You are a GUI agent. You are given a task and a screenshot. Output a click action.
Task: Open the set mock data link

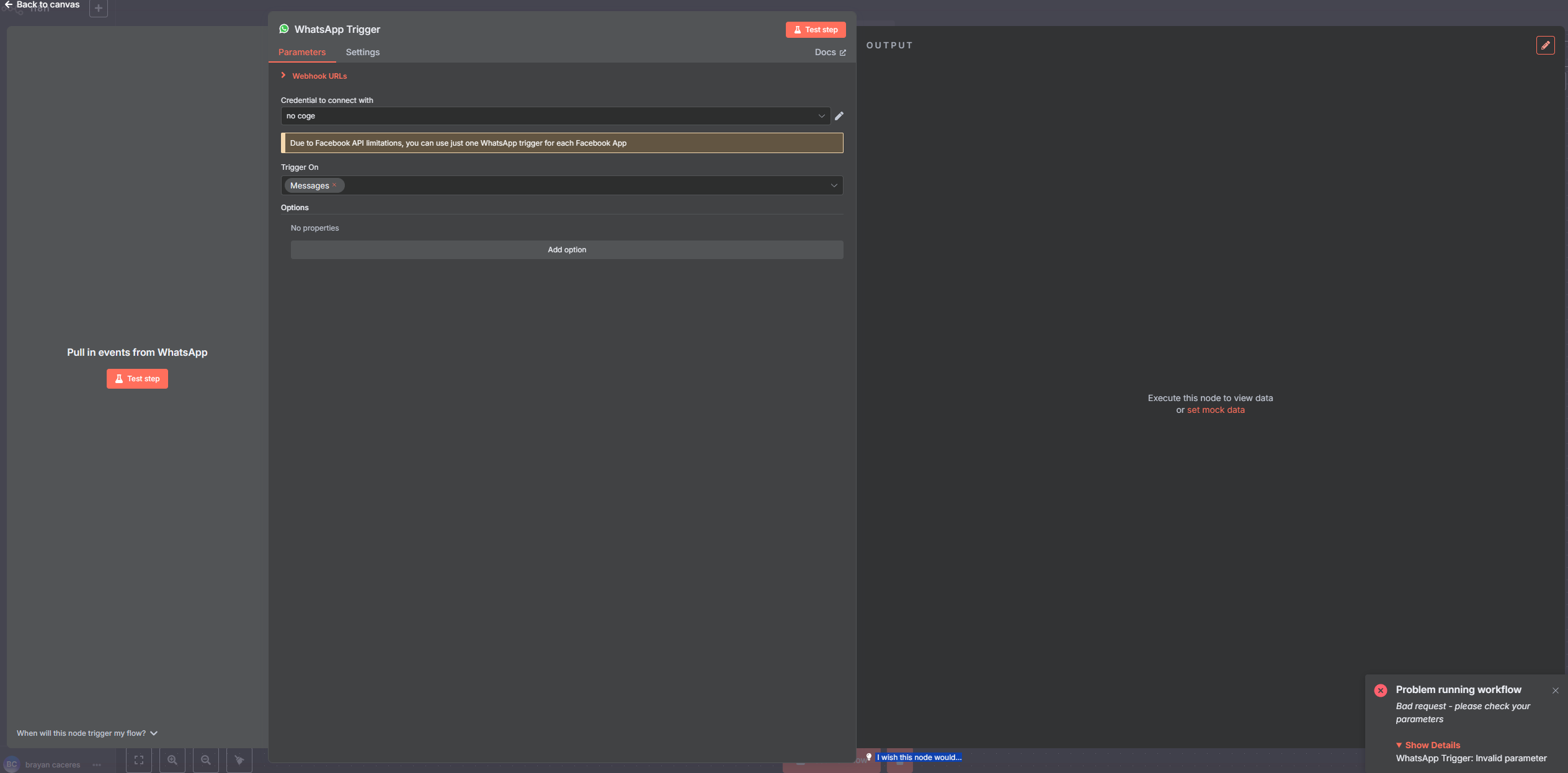pyautogui.click(x=1216, y=410)
